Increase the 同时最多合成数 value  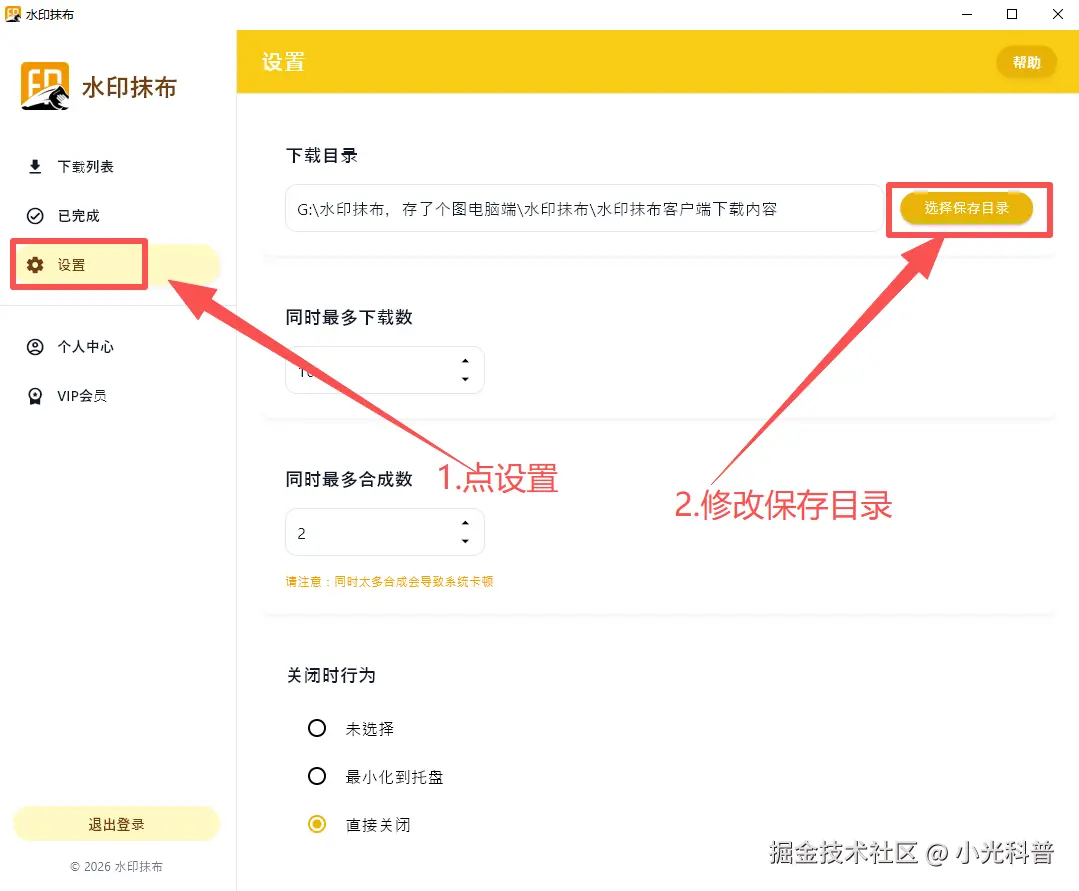point(465,523)
